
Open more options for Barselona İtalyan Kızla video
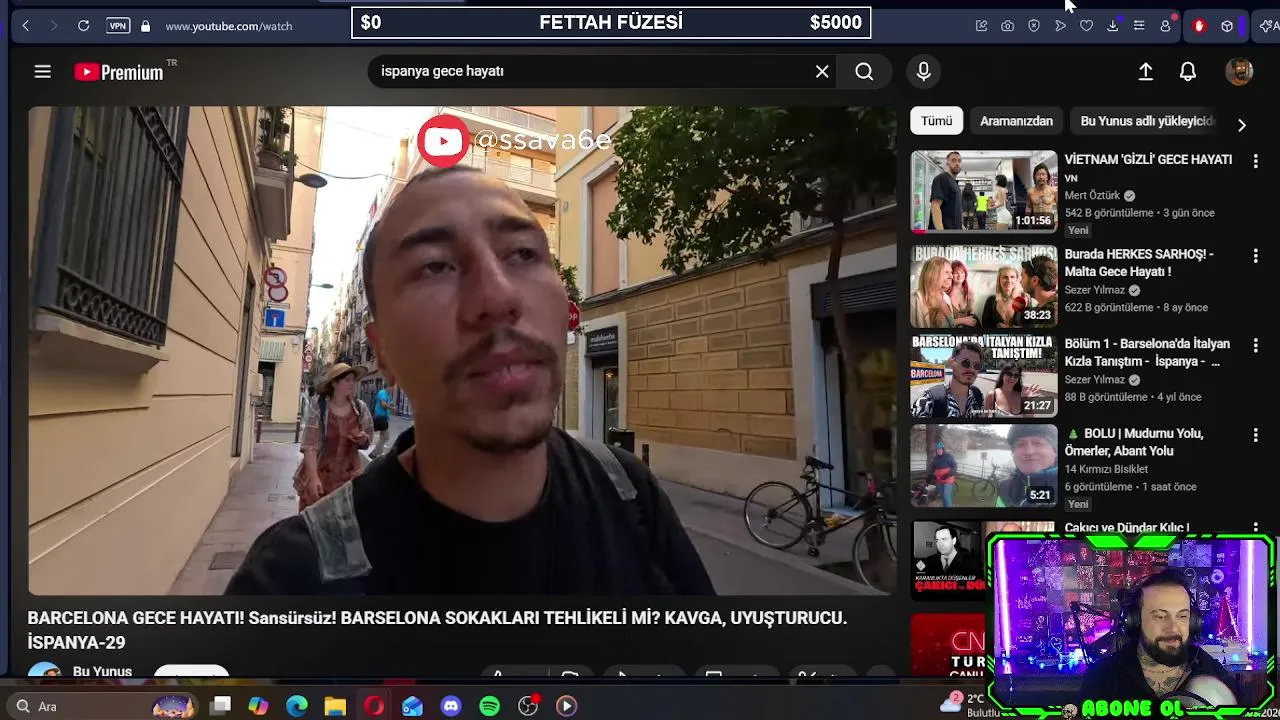tap(1256, 345)
